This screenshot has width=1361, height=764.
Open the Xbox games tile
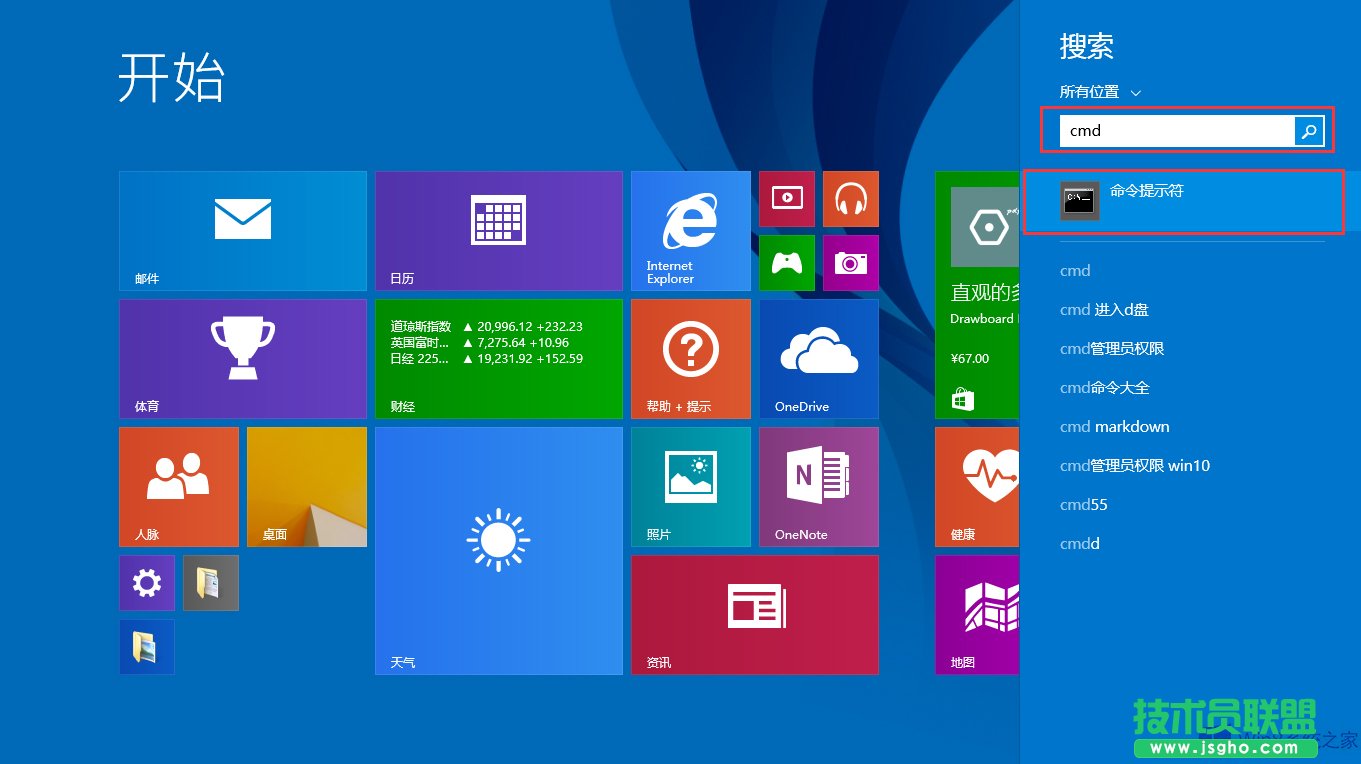coord(787,263)
